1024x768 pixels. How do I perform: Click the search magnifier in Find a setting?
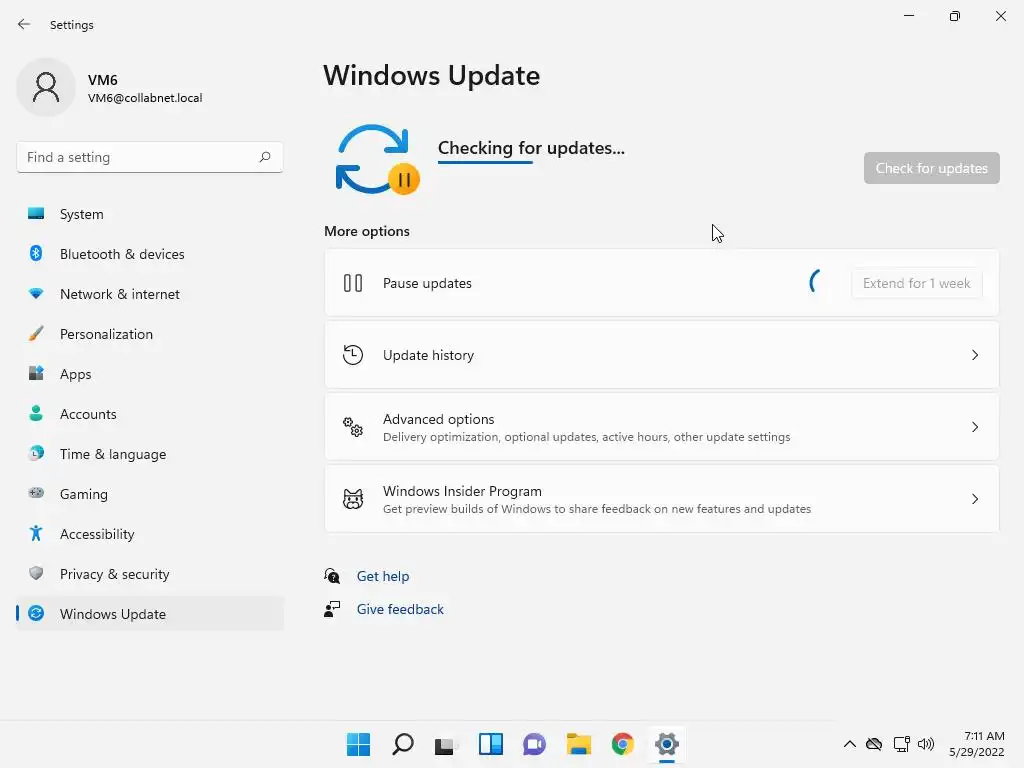pos(264,157)
